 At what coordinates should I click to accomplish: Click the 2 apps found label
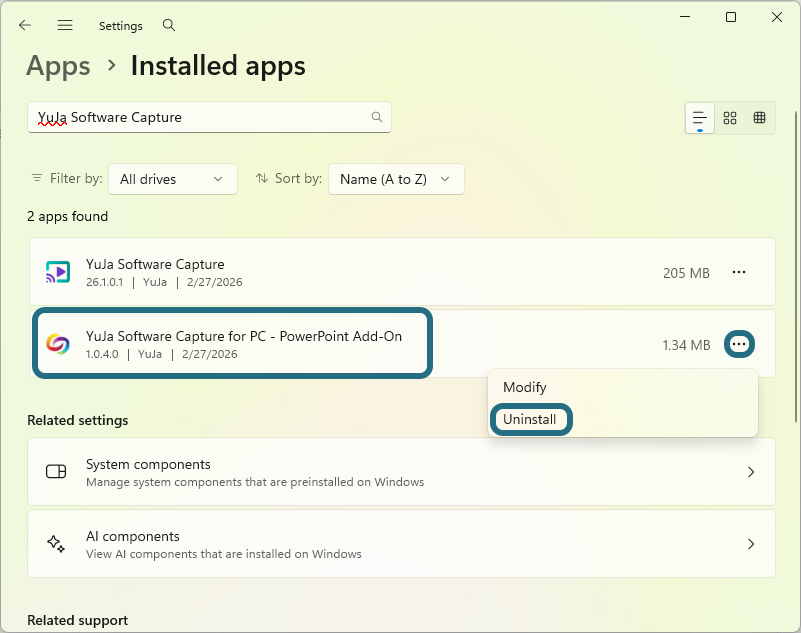point(67,217)
